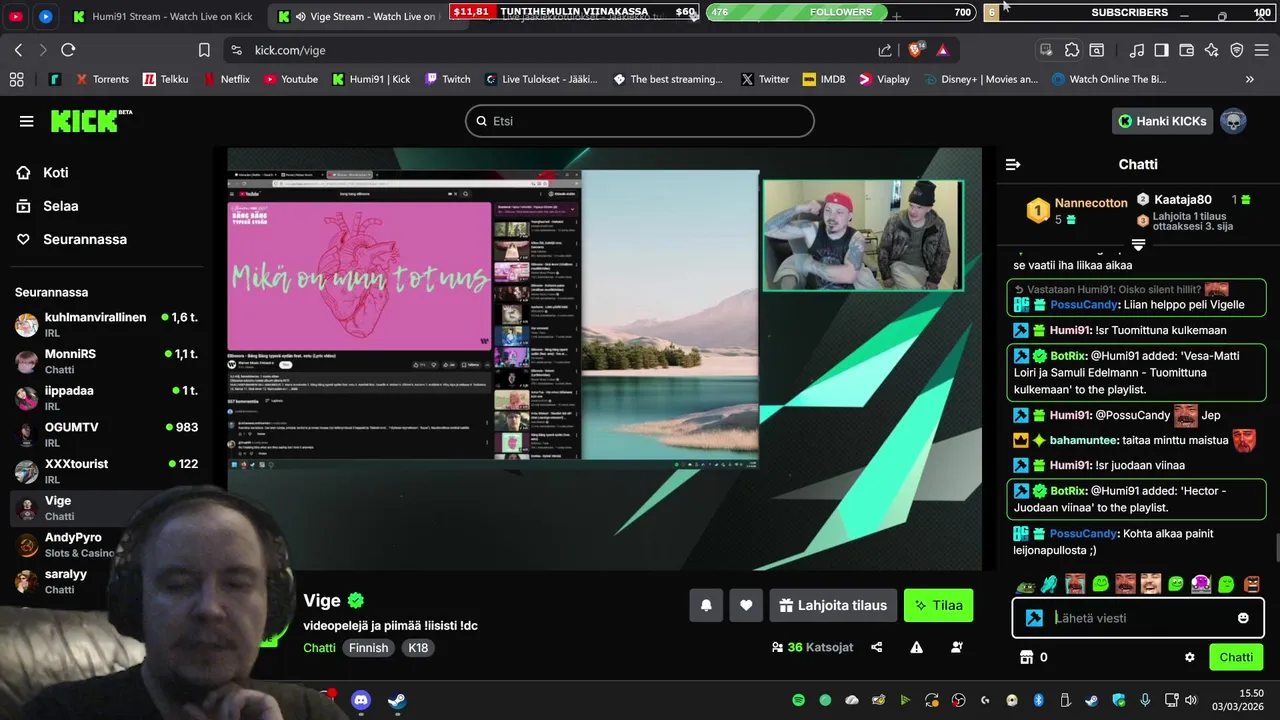Go to Koti in the sidebar
Screen dimensions: 1280x720
pos(43,172)
